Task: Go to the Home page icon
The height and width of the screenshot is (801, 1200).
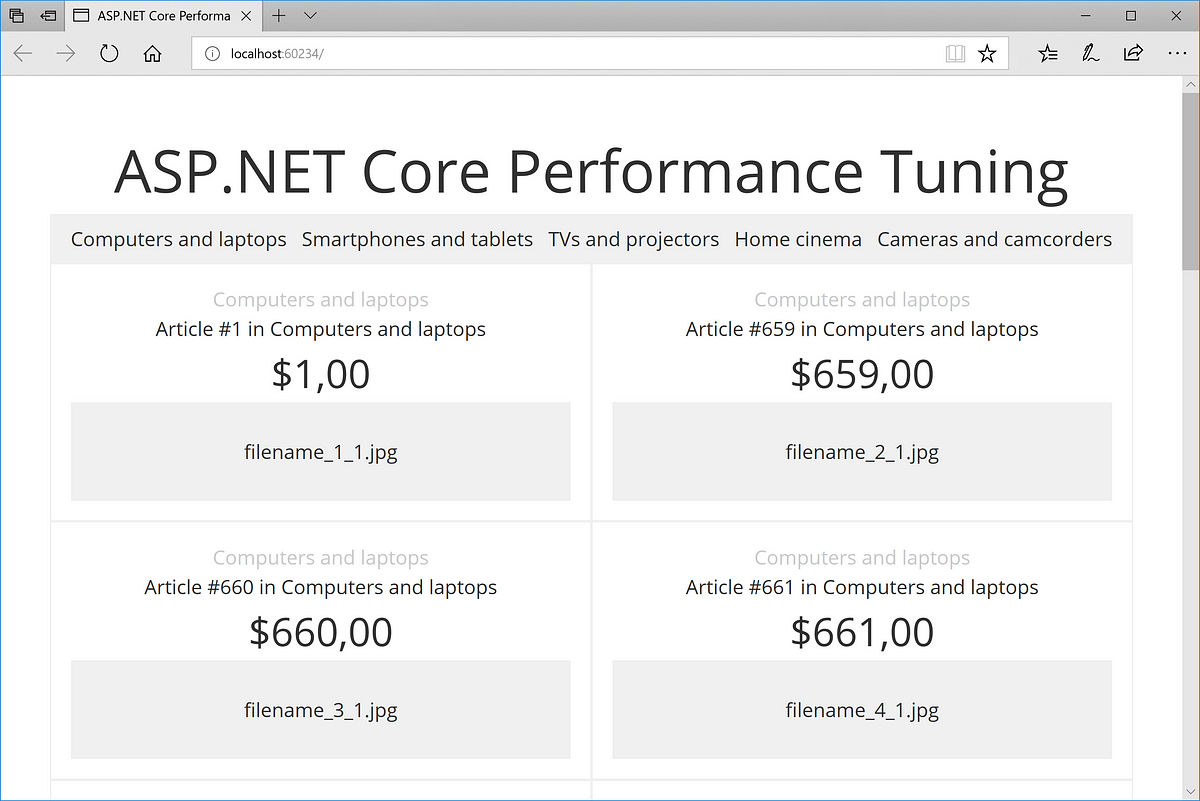Action: pyautogui.click(x=152, y=54)
